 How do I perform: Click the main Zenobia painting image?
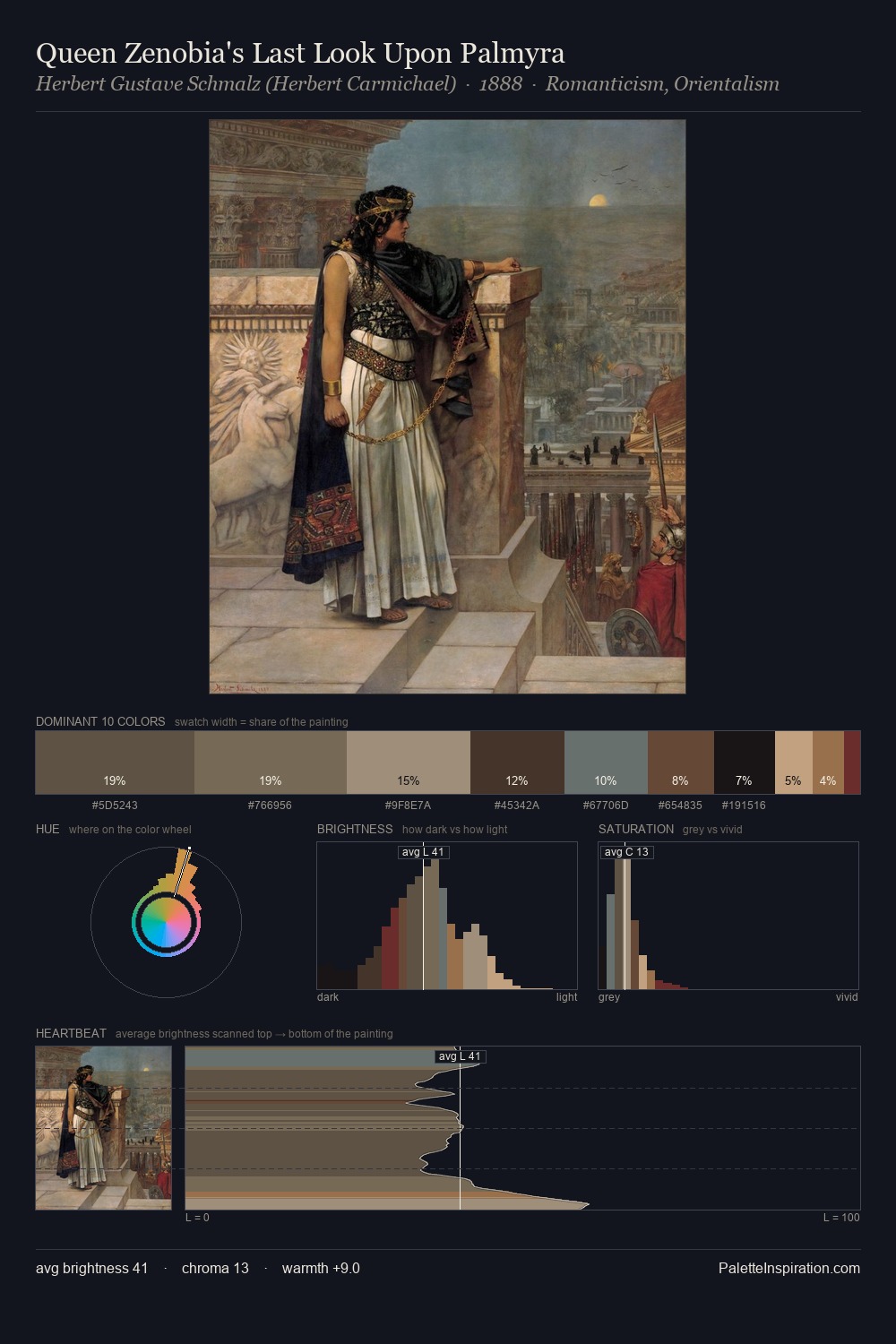coord(447,407)
